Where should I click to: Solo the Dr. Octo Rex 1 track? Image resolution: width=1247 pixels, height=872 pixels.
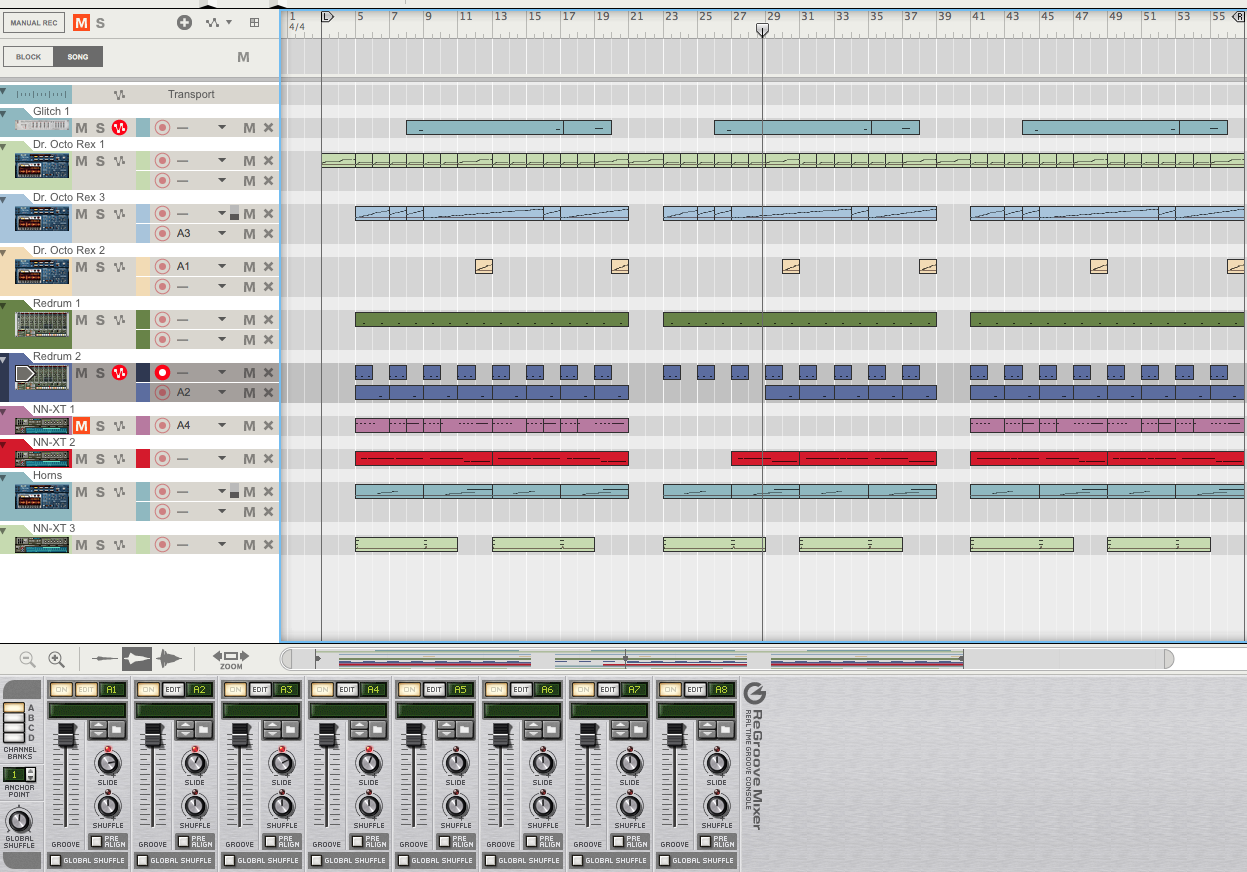(x=100, y=160)
